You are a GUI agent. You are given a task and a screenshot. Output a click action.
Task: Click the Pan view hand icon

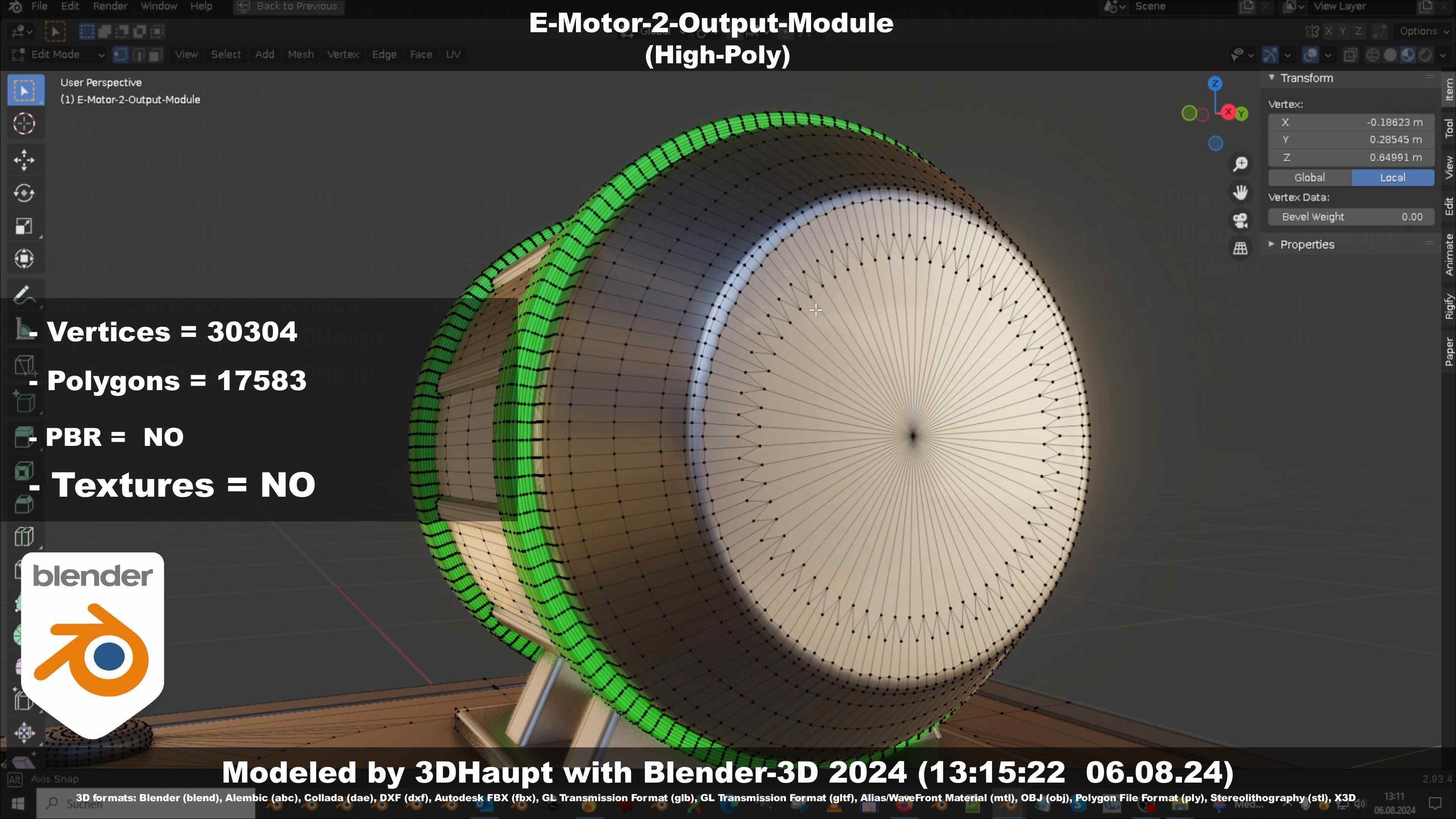(x=1241, y=193)
